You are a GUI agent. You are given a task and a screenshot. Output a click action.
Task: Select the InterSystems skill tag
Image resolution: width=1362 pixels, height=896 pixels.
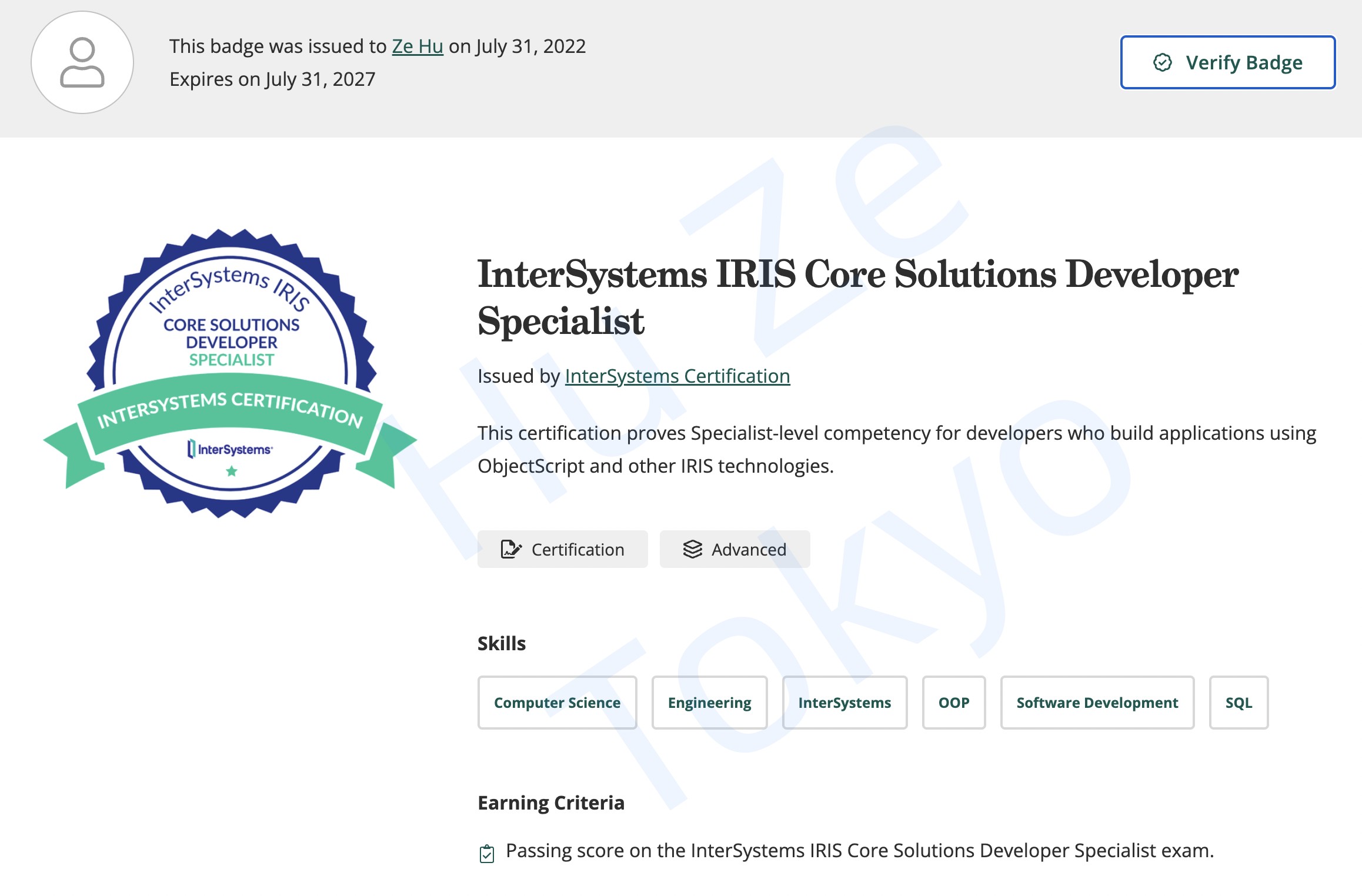pos(845,703)
